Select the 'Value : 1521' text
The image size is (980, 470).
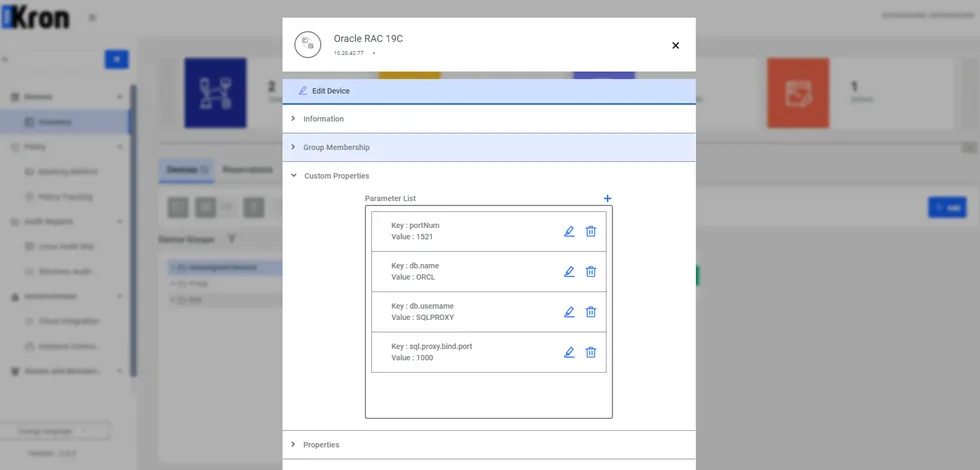[412, 237]
